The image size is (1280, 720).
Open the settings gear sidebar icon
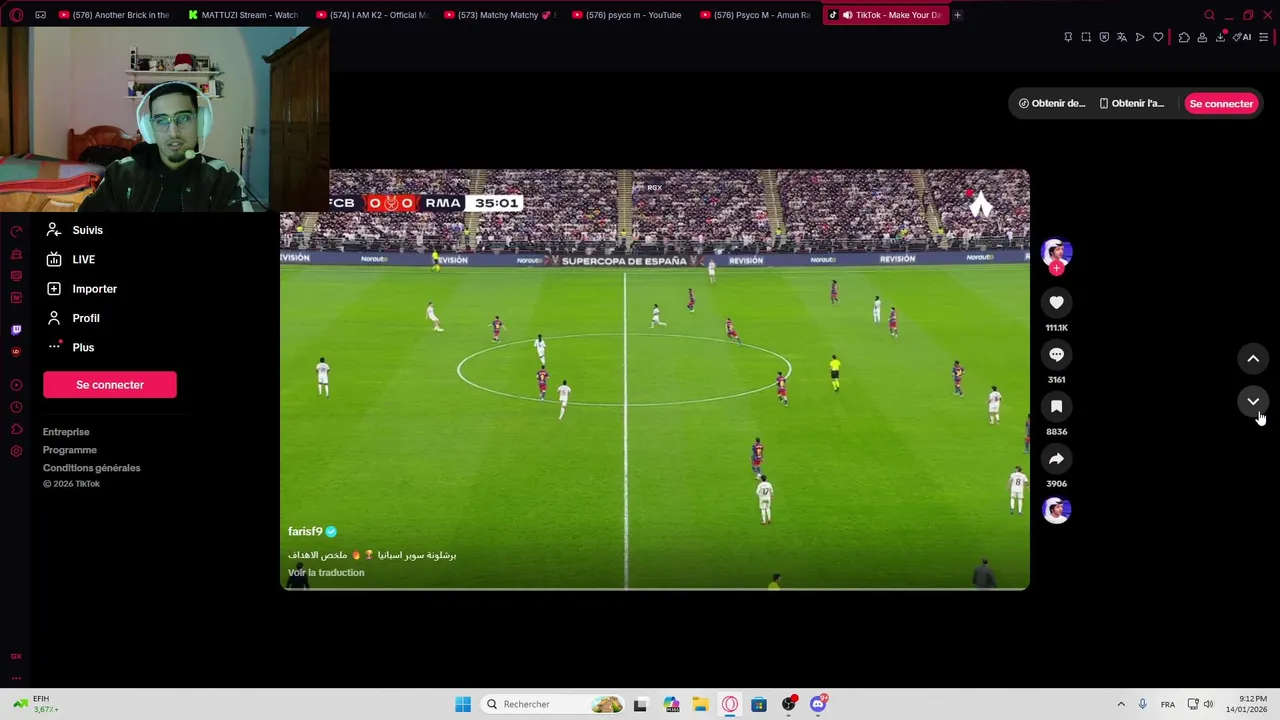[16, 451]
